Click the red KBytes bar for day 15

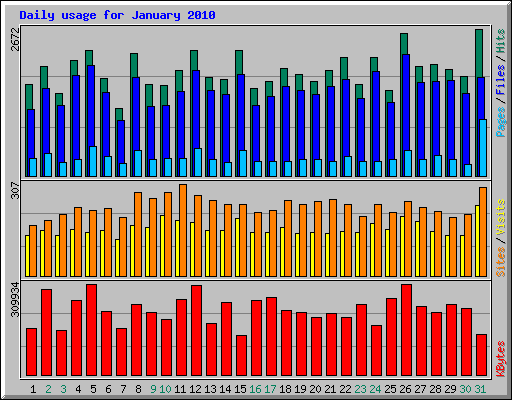point(242,356)
